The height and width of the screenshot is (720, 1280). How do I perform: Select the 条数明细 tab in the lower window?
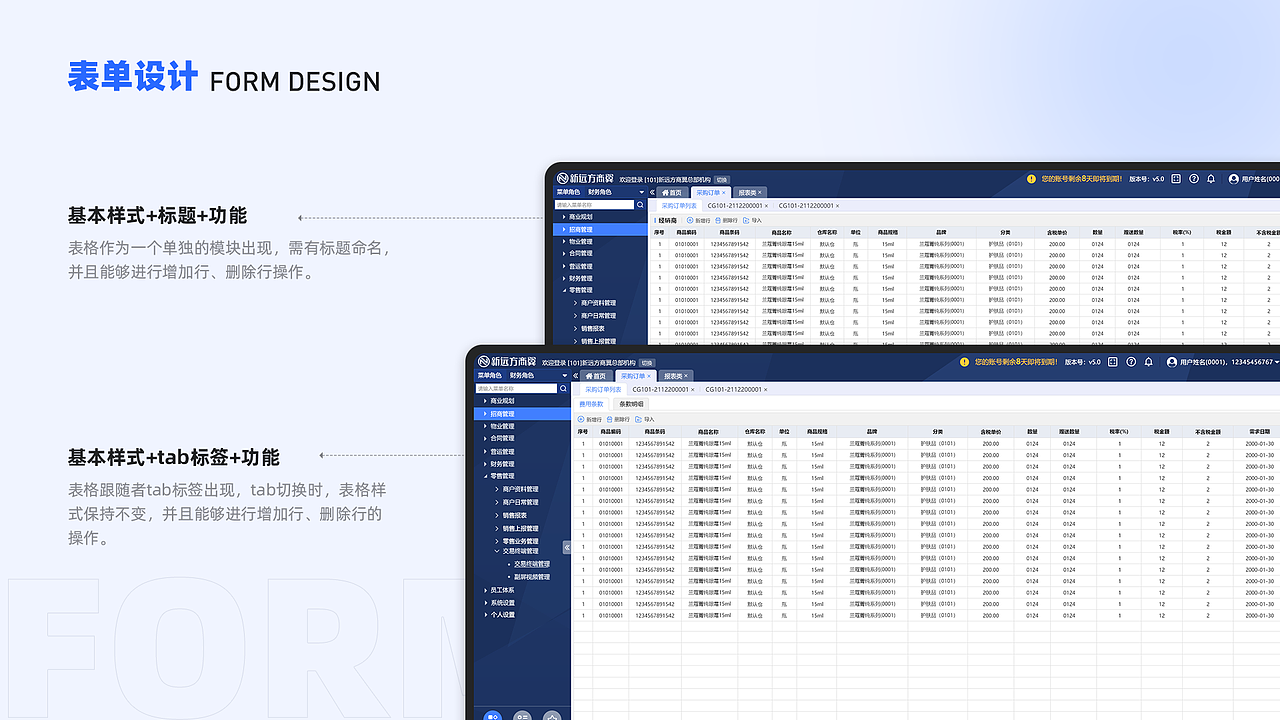pos(631,404)
